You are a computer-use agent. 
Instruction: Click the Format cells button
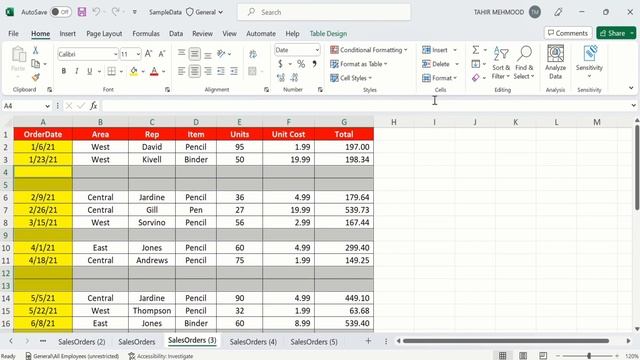click(x=440, y=78)
